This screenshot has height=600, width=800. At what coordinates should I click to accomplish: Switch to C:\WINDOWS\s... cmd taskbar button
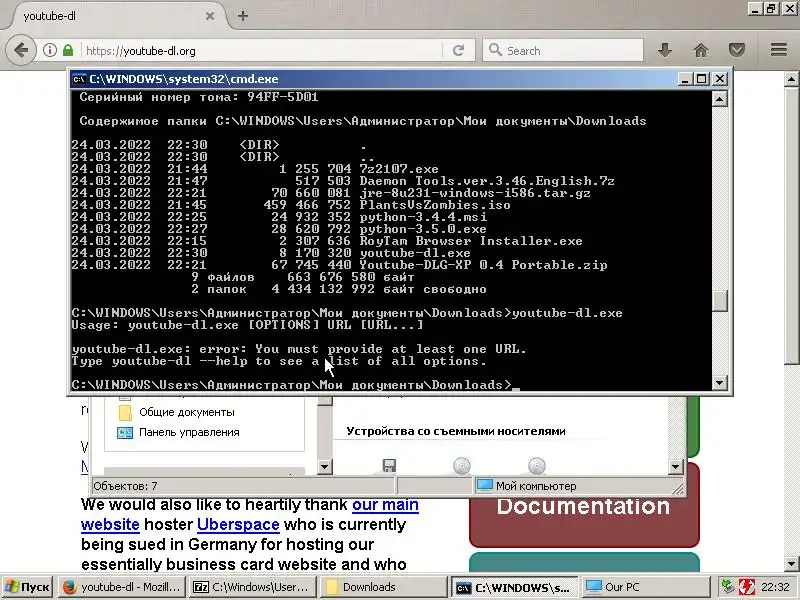tap(514, 587)
